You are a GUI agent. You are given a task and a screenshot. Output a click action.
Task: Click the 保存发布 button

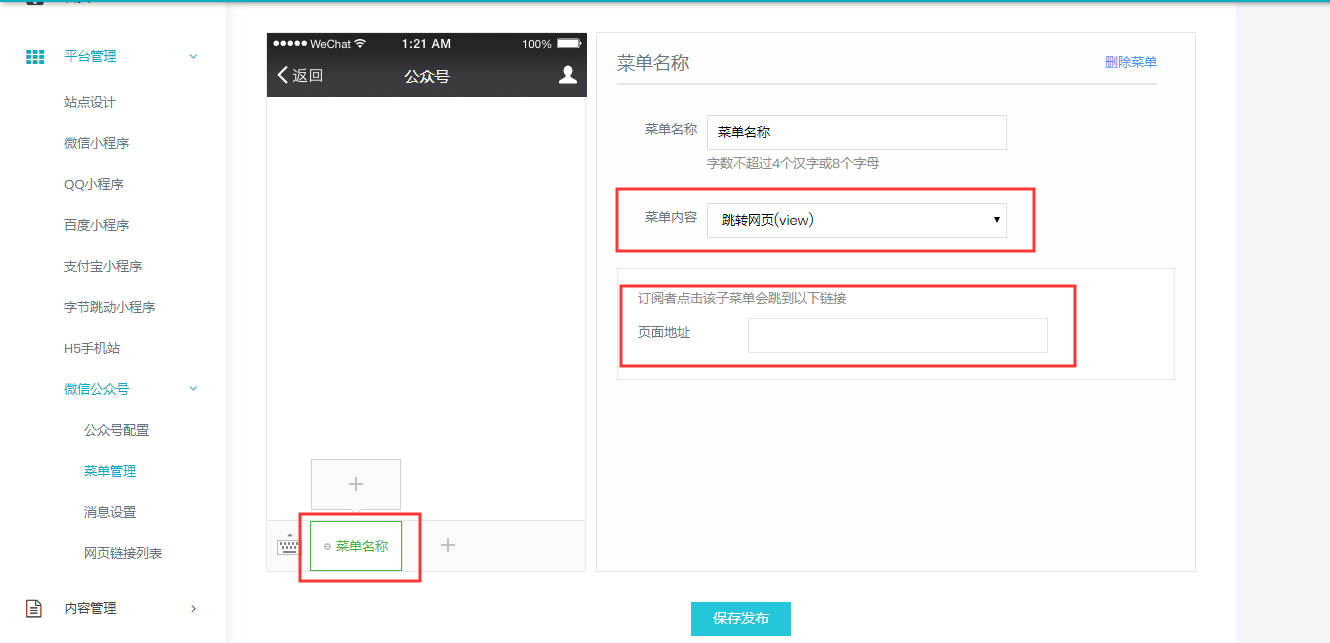click(x=740, y=619)
